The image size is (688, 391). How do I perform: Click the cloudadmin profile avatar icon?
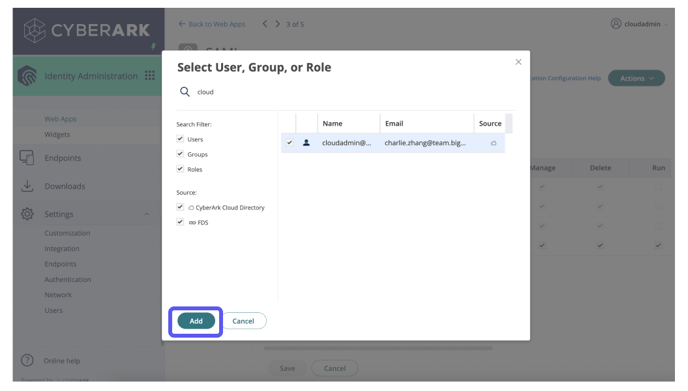click(616, 24)
